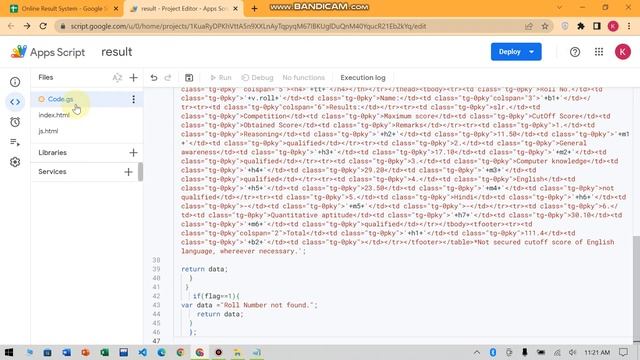
Task: Open the browser Extensions puzzle icon
Action: tap(580, 26)
